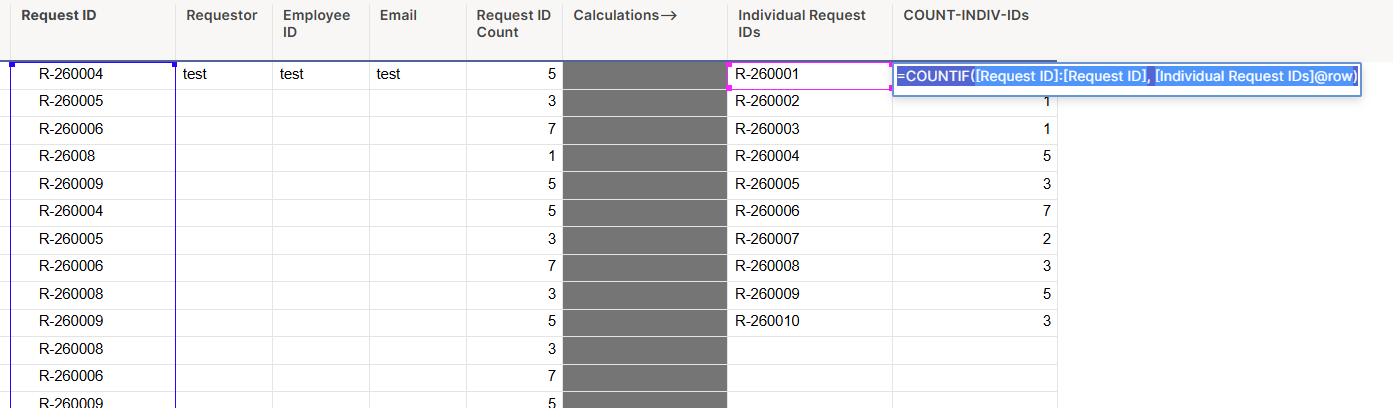Select the Email column header
The height and width of the screenshot is (408, 1393).
click(x=418, y=31)
